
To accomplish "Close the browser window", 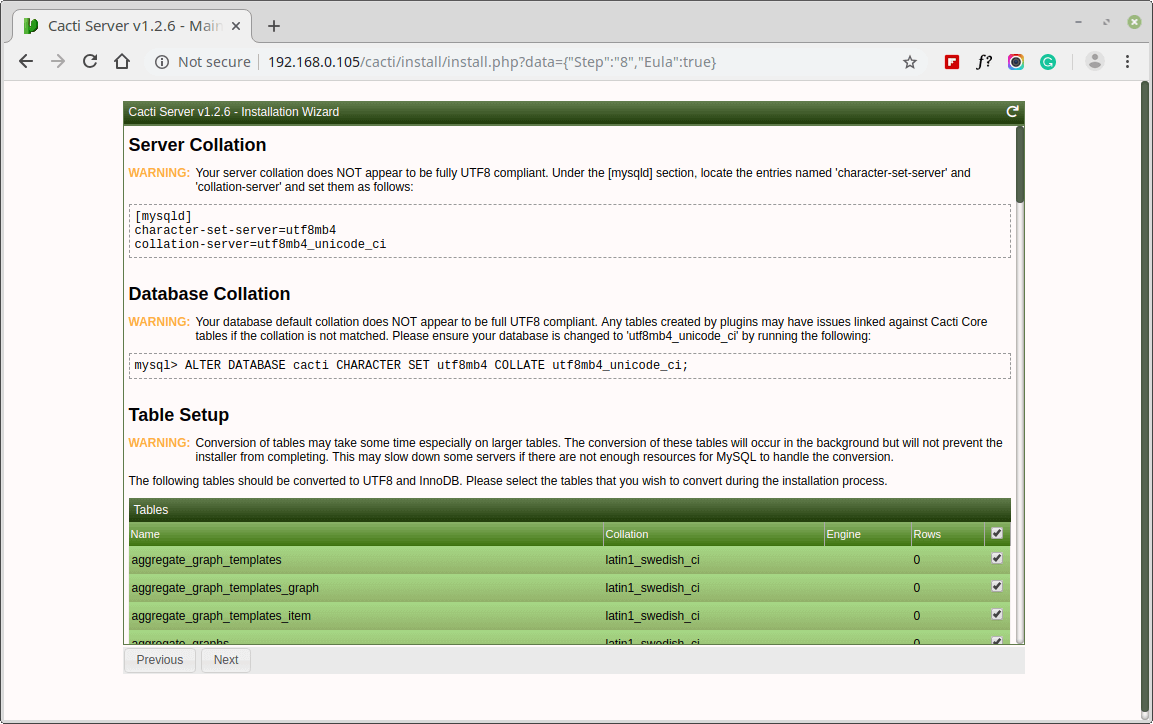I will [x=1134, y=22].
